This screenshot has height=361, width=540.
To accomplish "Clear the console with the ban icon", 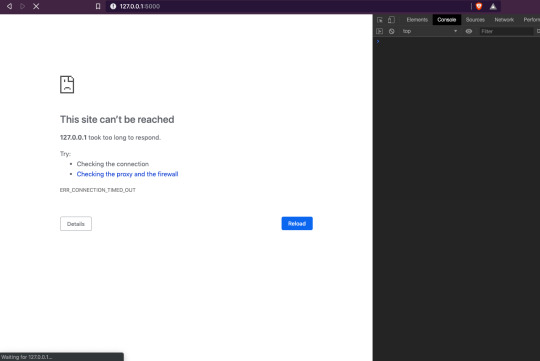I will tap(392, 31).
